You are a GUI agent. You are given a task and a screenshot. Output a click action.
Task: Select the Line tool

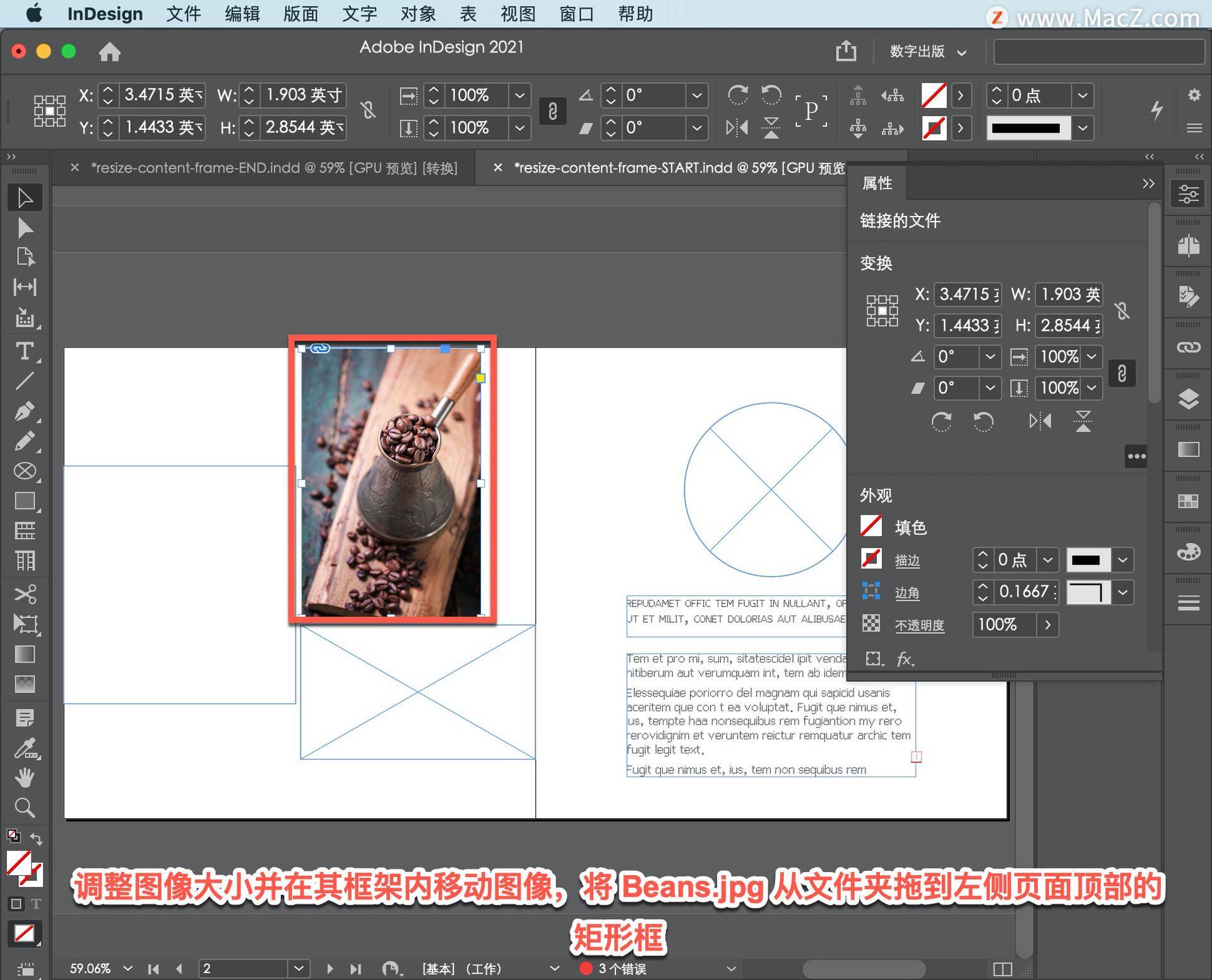25,381
